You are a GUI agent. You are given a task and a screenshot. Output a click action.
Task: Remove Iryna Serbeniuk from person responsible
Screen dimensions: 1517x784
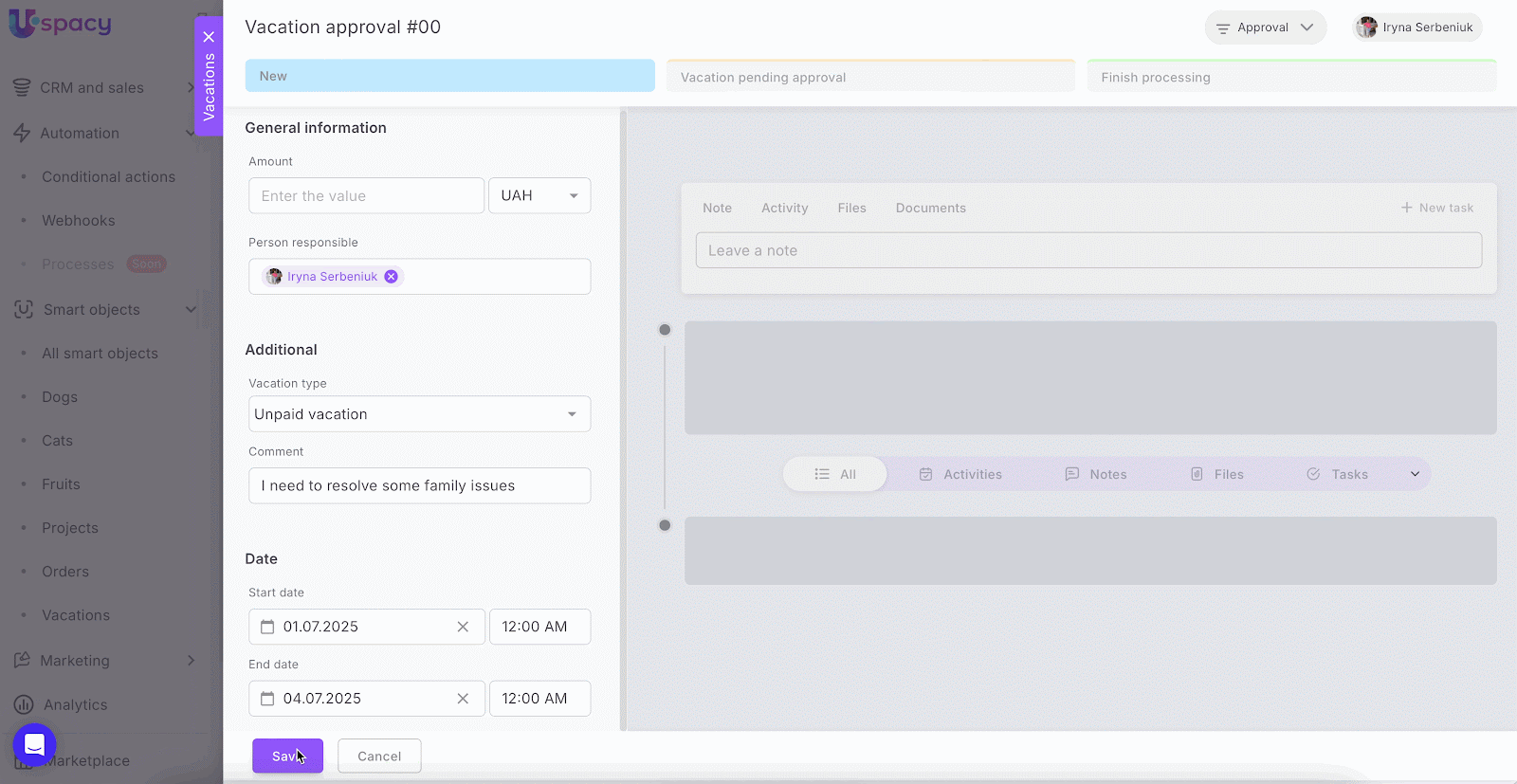[x=391, y=277]
